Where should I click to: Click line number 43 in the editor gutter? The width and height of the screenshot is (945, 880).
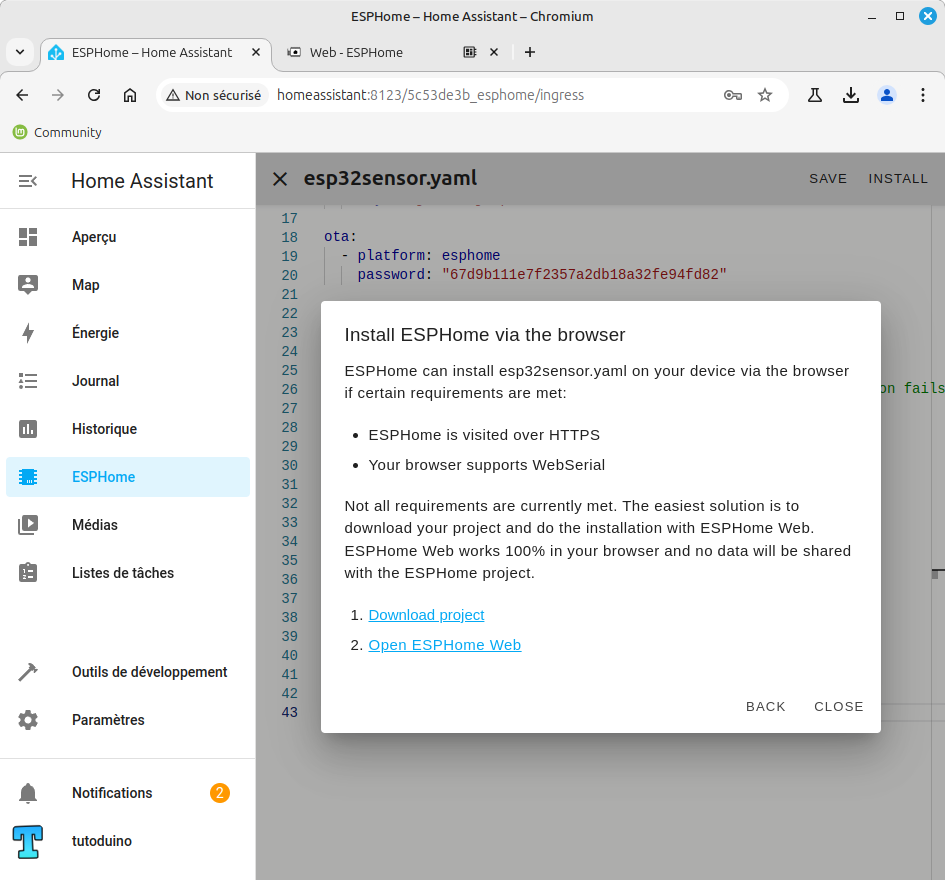click(289, 712)
